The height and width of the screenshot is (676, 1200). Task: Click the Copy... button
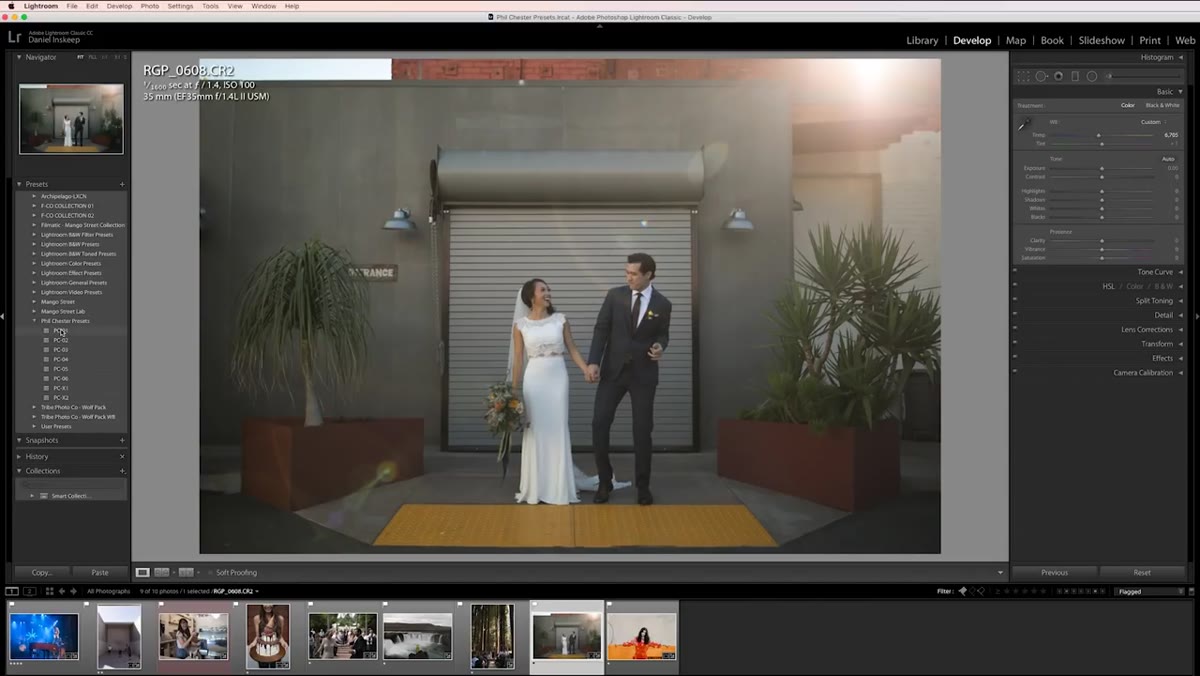[x=42, y=573]
